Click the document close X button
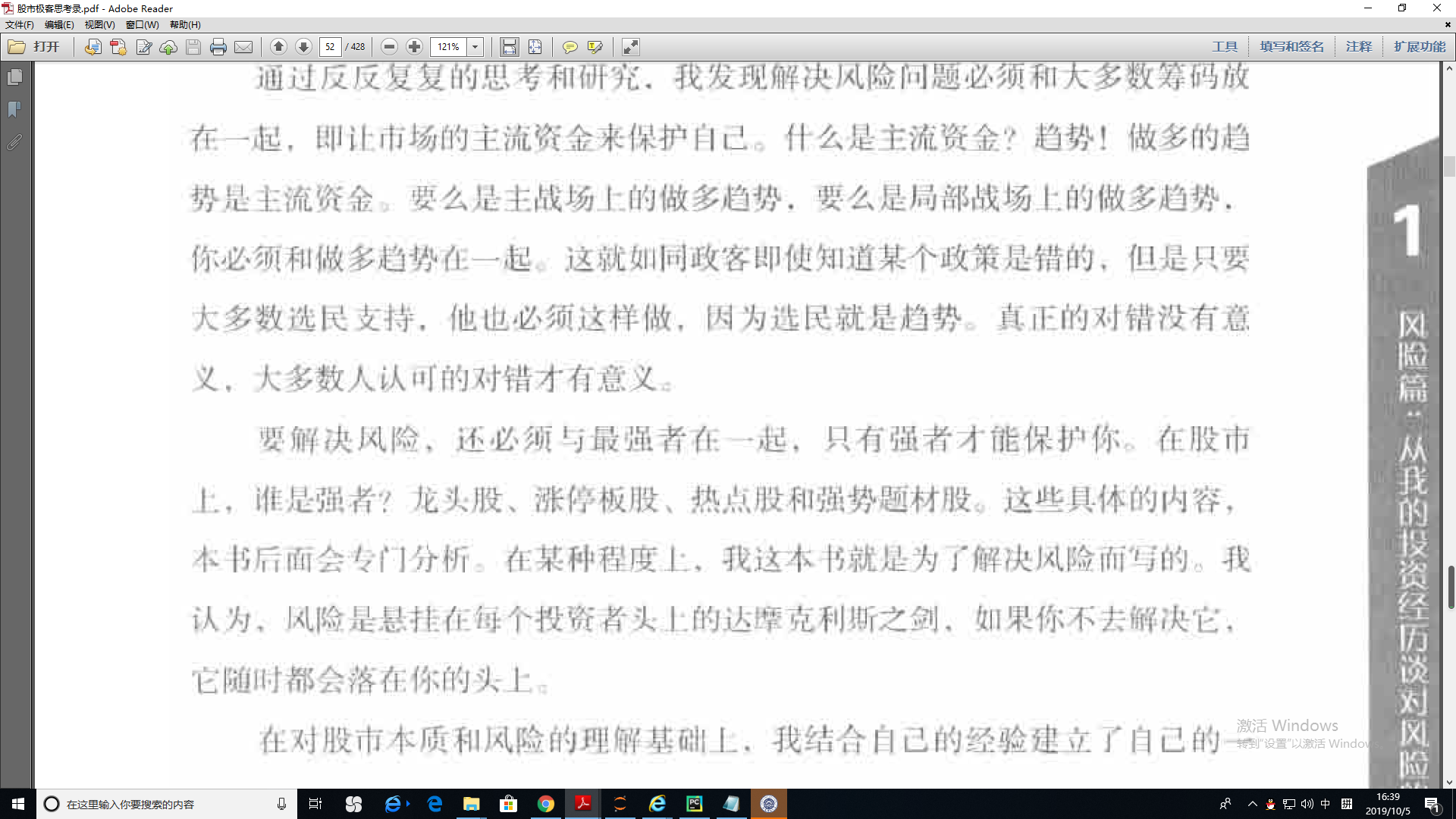 click(1448, 25)
